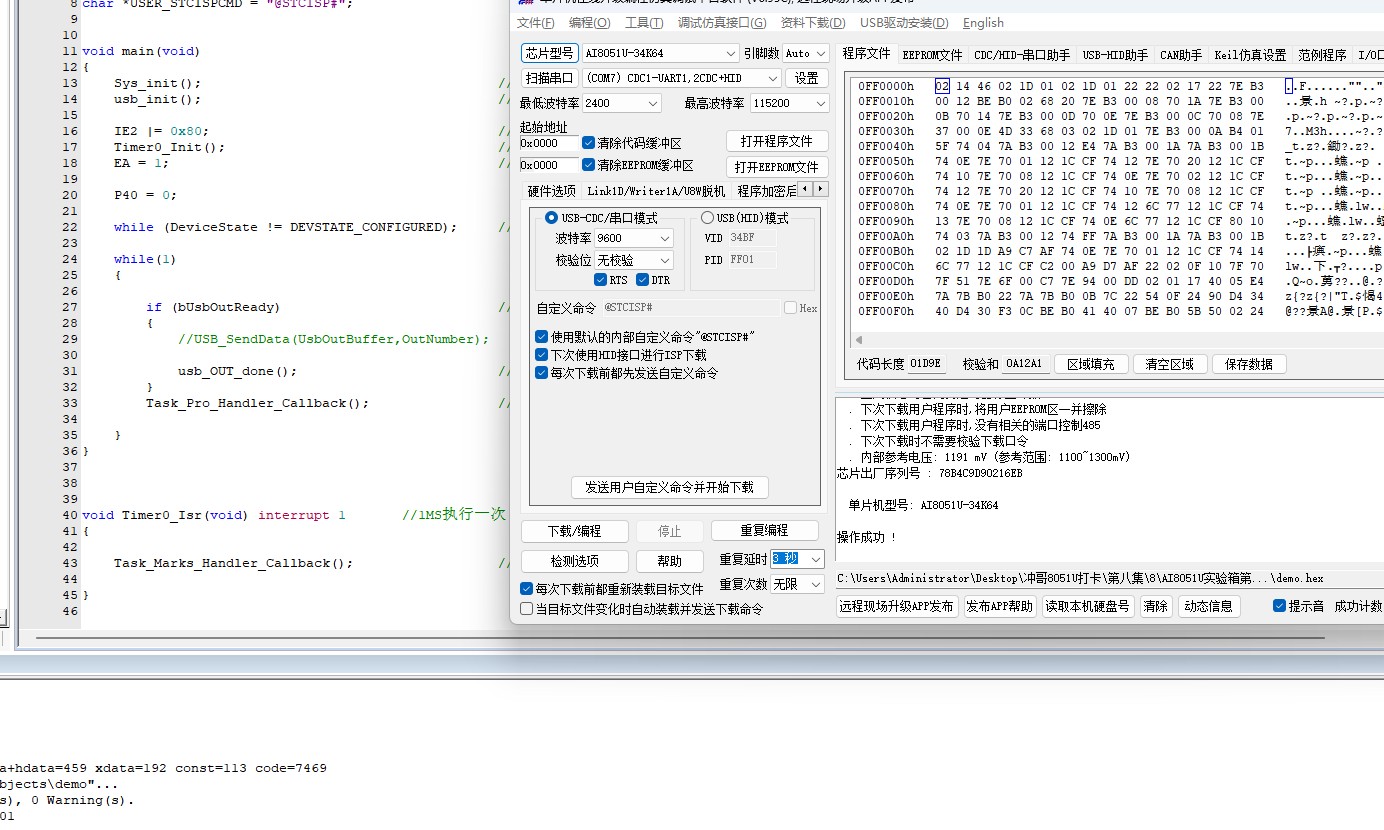
Task: Select USB(HID)模式 radio button
Action: 707,217
